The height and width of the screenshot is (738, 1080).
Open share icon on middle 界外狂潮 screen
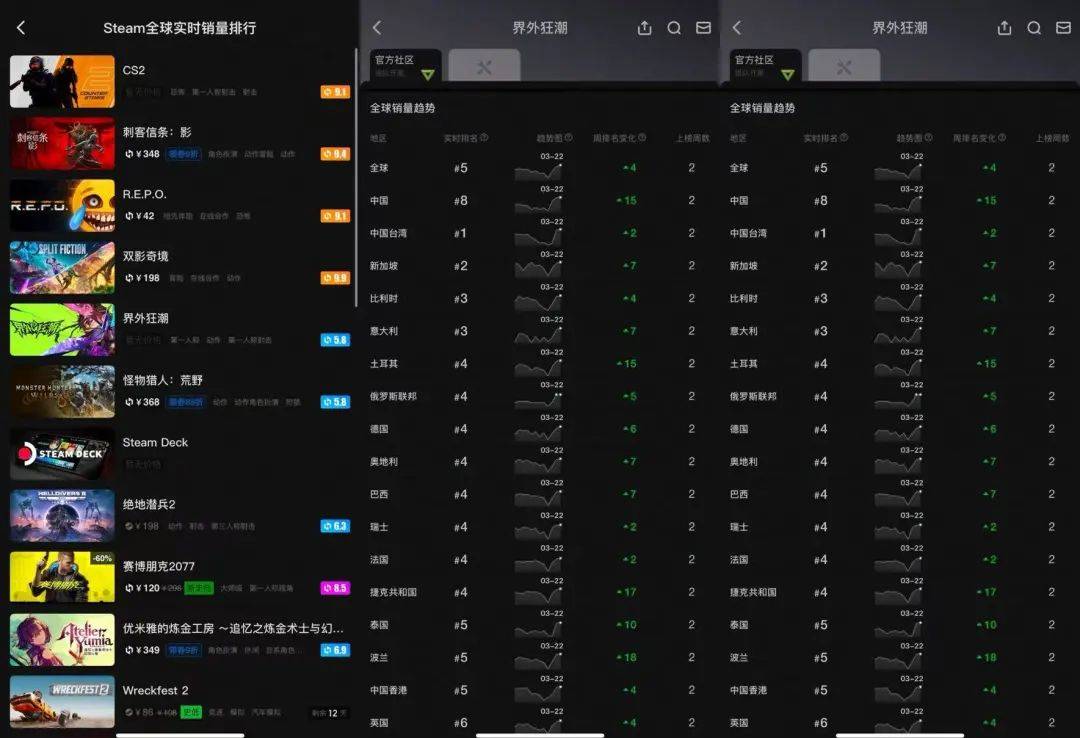[644, 28]
